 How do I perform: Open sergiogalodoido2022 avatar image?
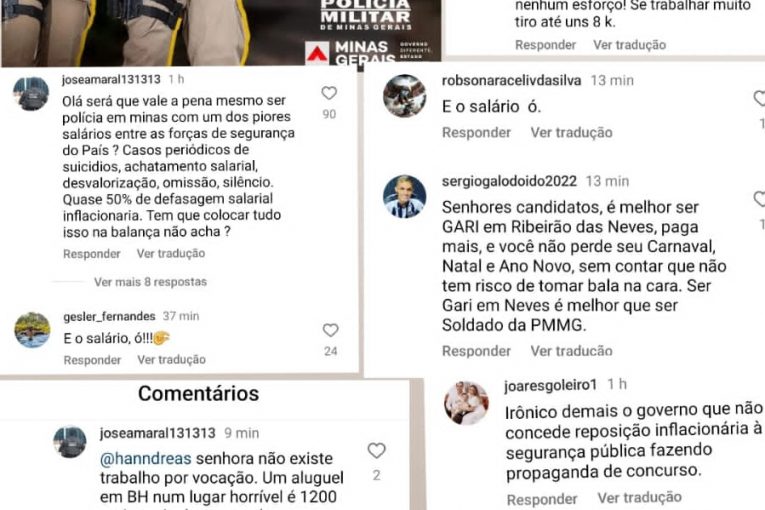(404, 196)
